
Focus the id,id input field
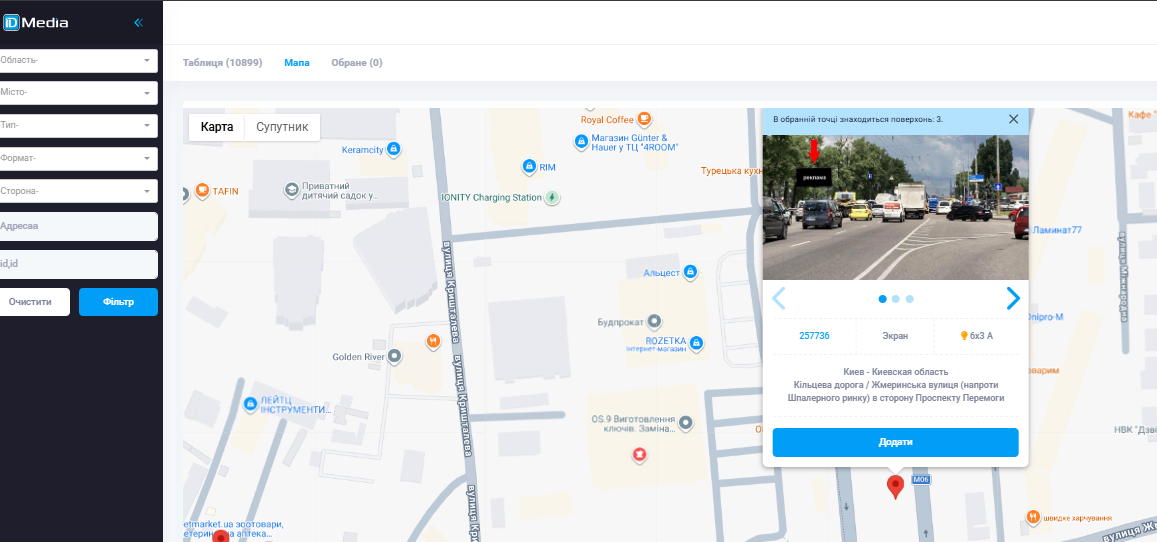(x=77, y=264)
